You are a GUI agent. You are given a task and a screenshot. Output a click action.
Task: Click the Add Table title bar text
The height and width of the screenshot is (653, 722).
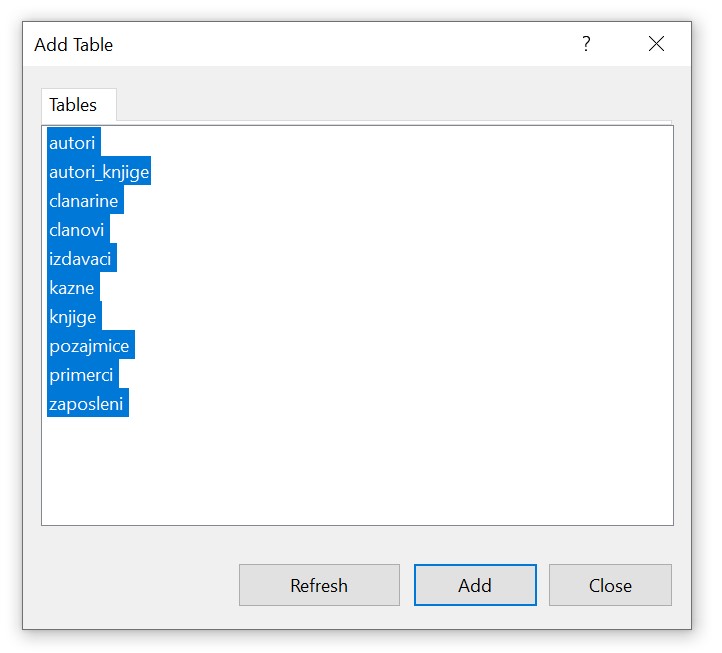pyautogui.click(x=74, y=45)
